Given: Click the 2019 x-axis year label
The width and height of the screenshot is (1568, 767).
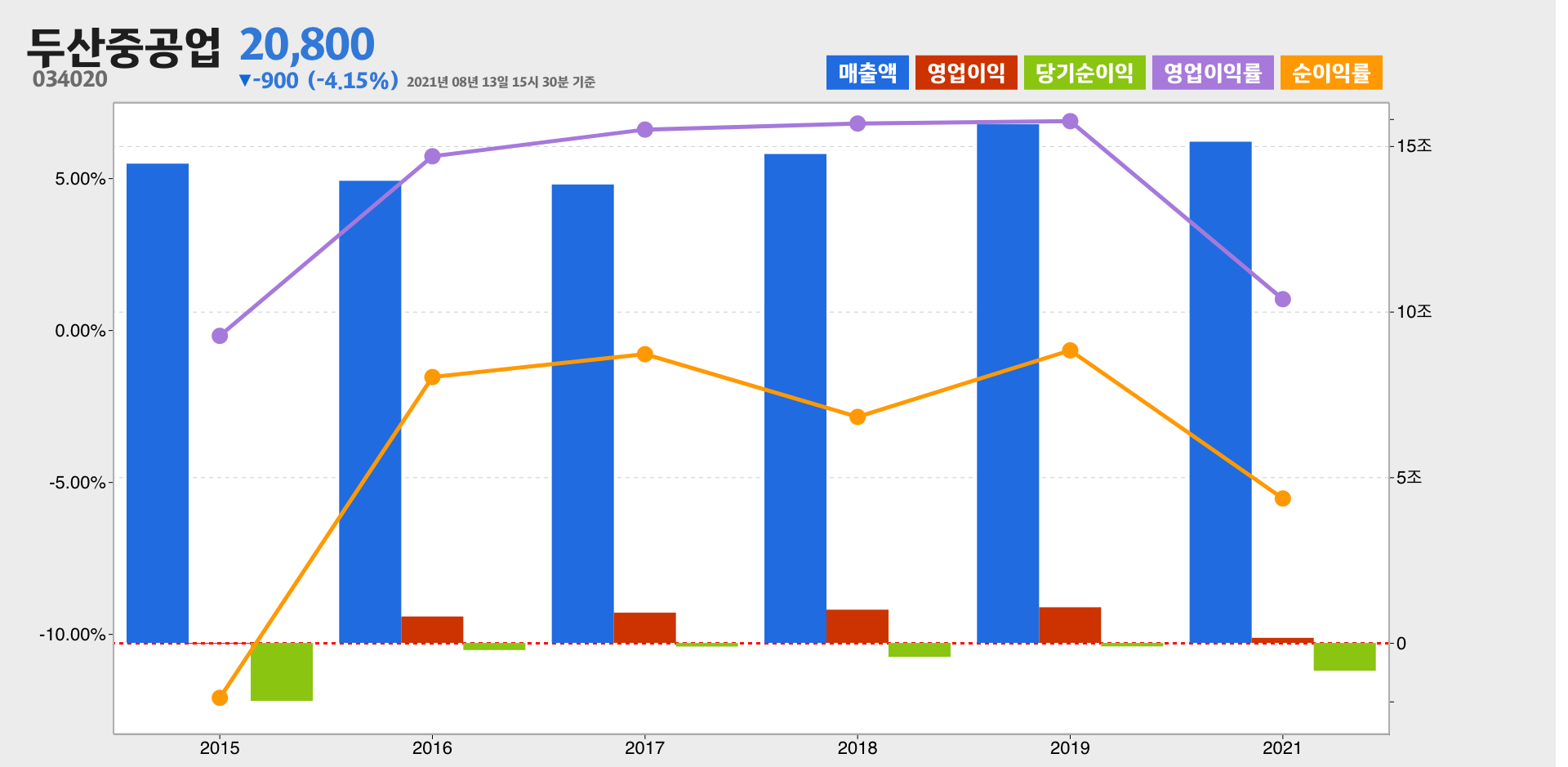Looking at the screenshot, I should (1070, 747).
